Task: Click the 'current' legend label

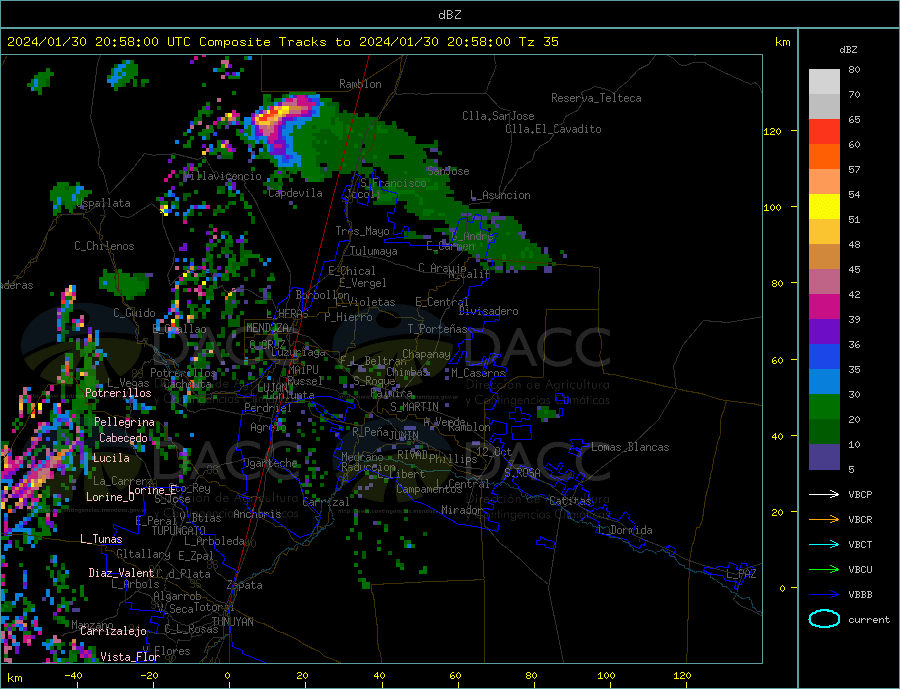Action: (869, 620)
